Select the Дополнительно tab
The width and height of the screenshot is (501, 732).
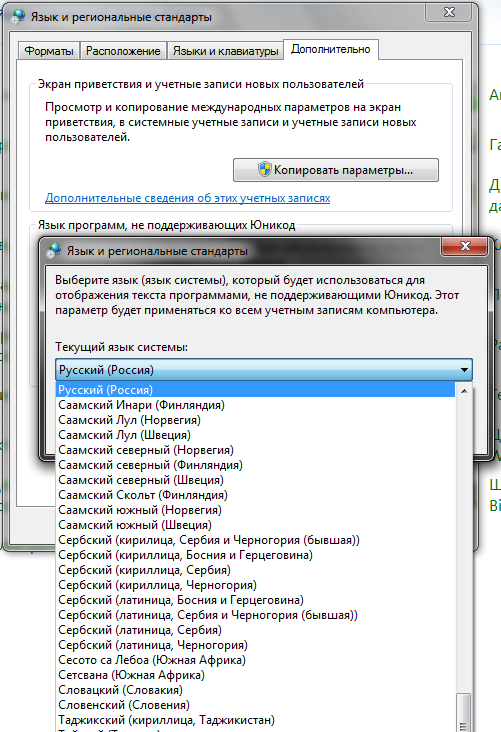(x=331, y=49)
